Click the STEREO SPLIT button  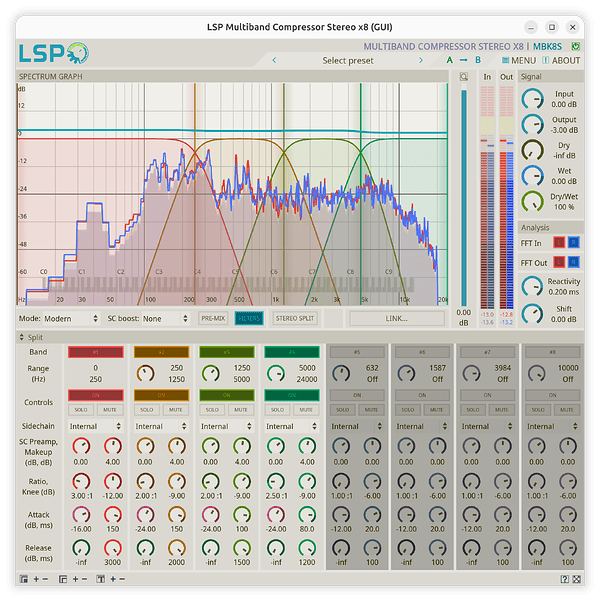295,318
